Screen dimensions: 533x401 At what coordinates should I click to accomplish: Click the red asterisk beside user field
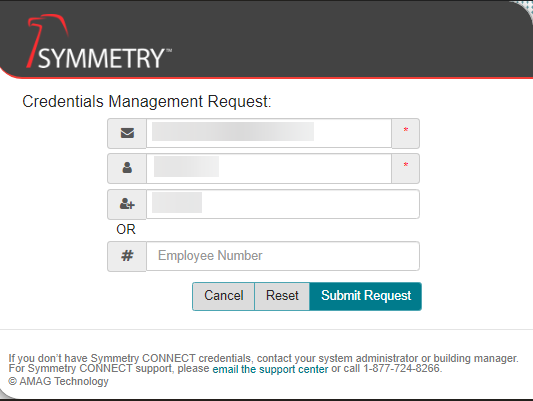tap(406, 165)
